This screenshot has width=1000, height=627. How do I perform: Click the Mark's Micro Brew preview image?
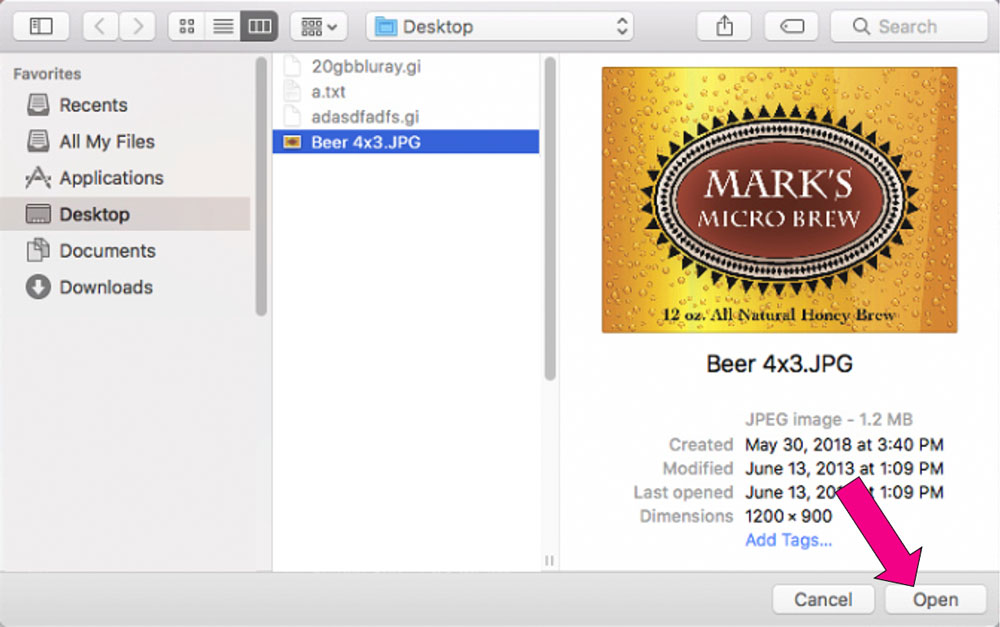click(x=779, y=200)
